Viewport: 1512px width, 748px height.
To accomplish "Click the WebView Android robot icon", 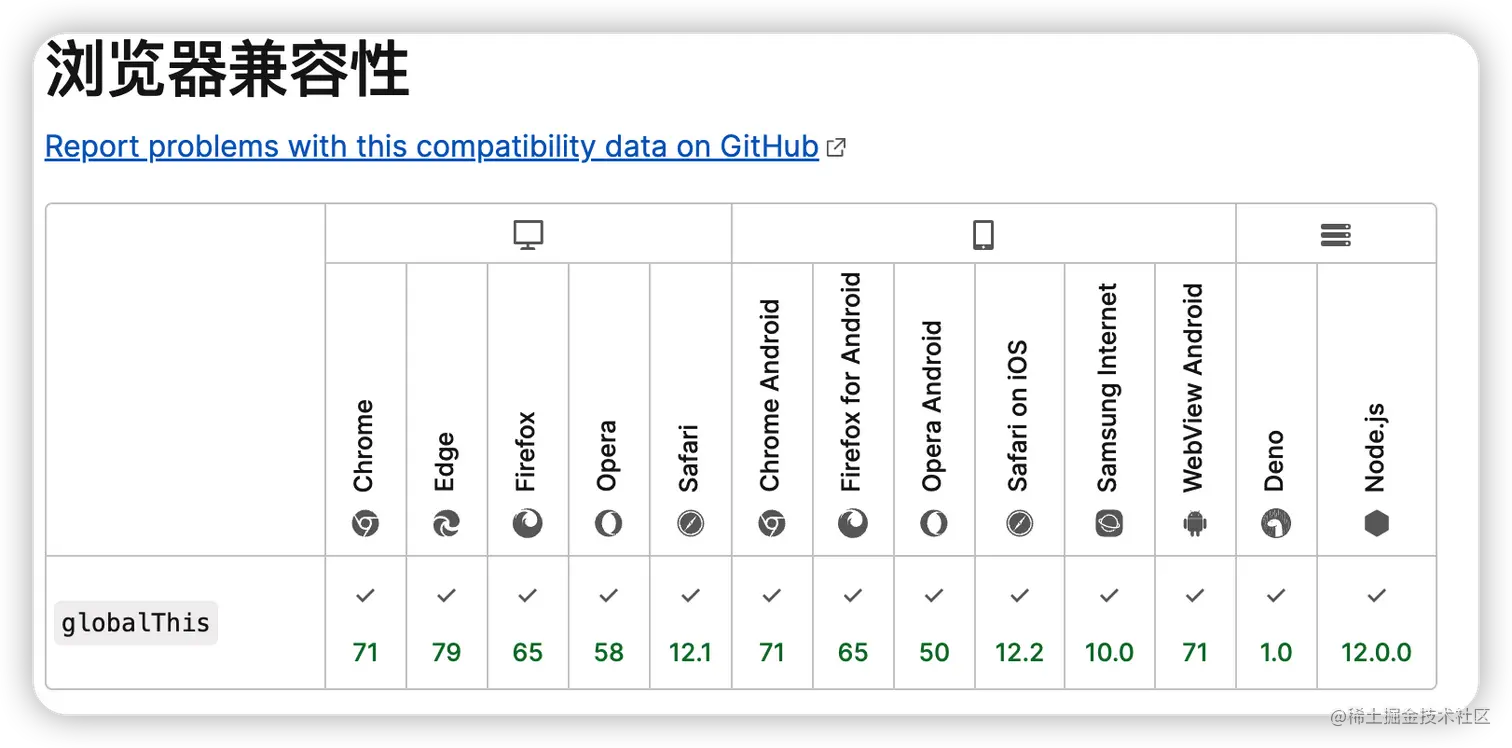I will [1195, 523].
